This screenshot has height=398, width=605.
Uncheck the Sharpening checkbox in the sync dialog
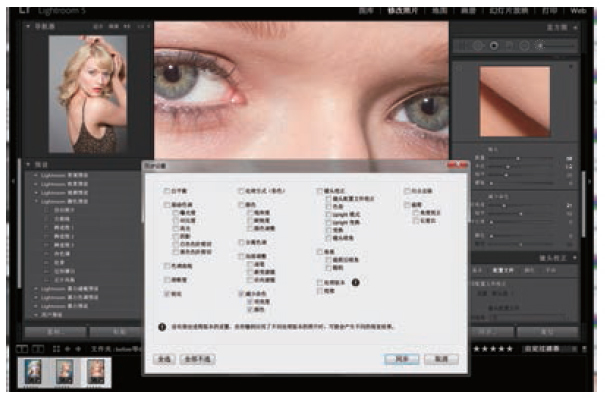coord(167,294)
